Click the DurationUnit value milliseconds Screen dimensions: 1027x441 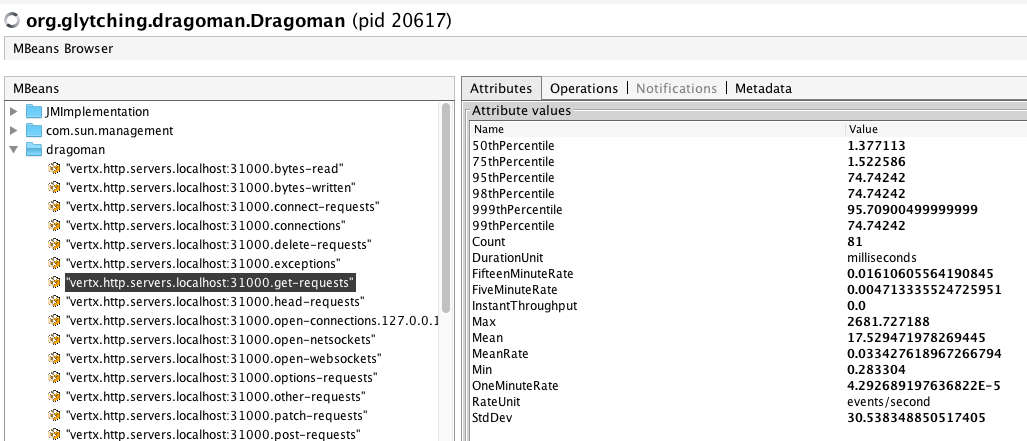pos(882,258)
